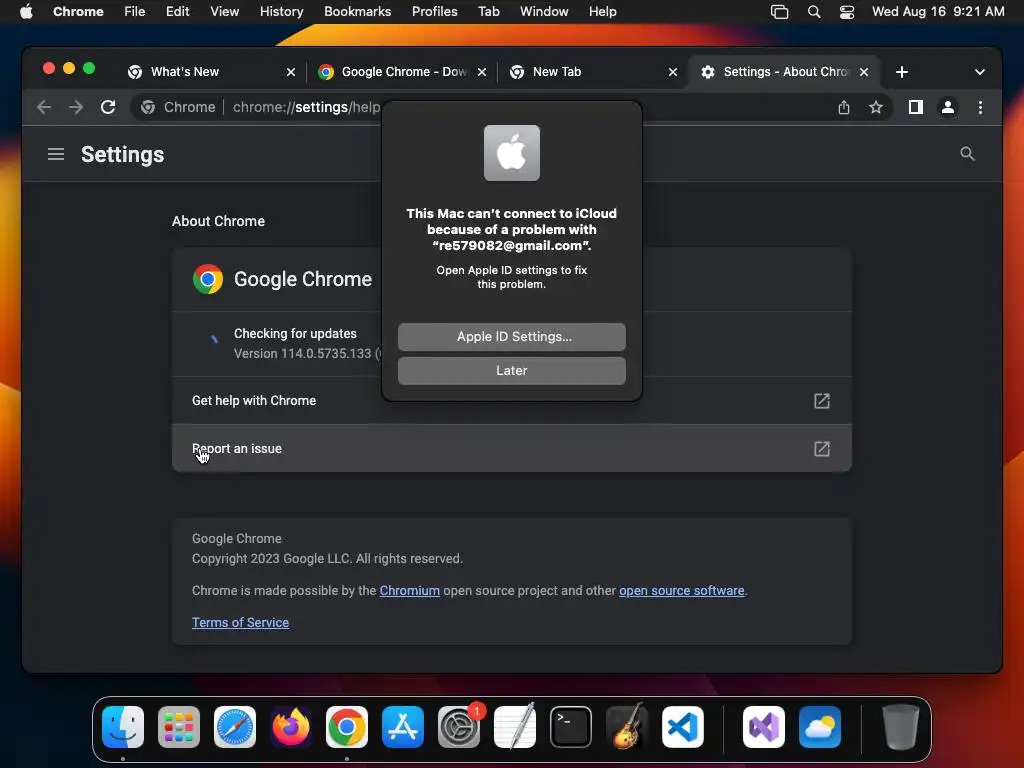Share this page using share icon
Screen dimensions: 1024x768
[x=844, y=107]
